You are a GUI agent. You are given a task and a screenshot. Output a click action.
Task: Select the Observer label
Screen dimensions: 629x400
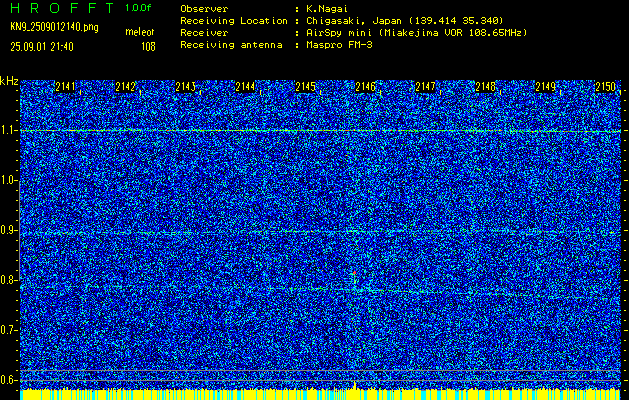point(204,9)
